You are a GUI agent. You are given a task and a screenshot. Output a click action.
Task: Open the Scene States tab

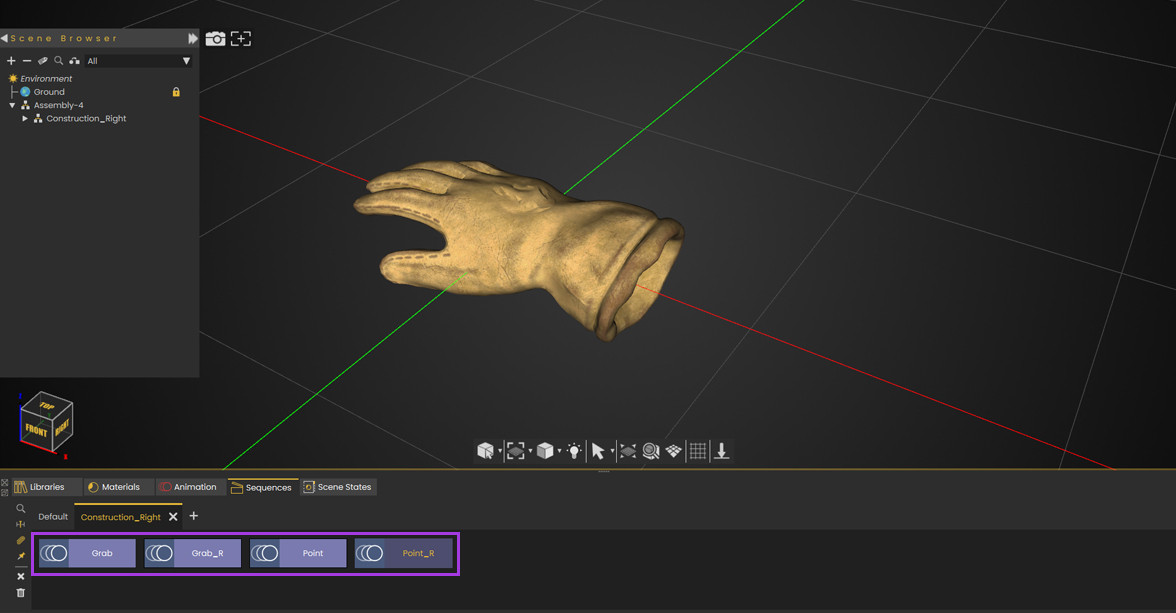338,487
